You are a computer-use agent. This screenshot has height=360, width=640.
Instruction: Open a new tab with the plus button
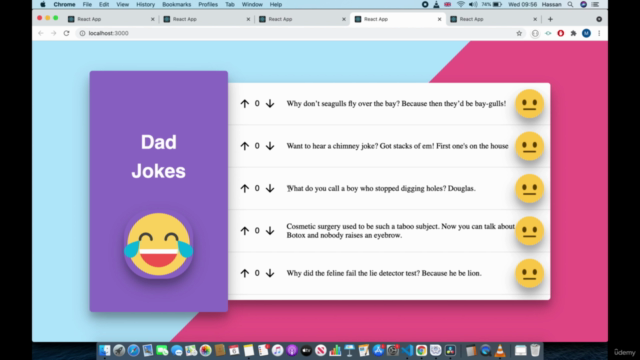click(550, 19)
